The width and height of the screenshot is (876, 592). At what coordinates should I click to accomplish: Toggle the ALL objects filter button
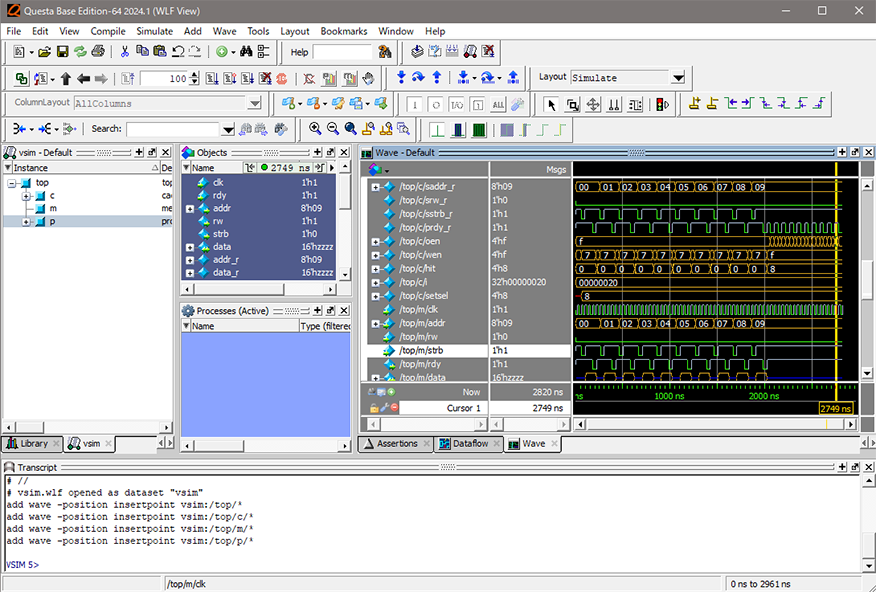498,104
